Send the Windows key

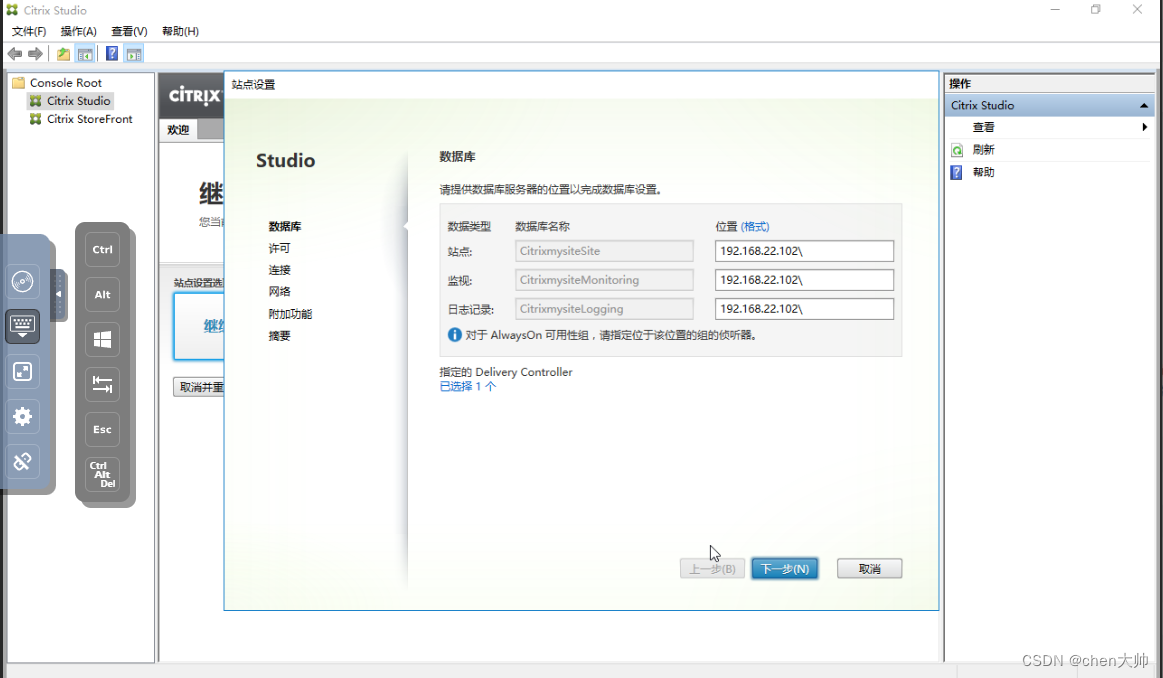pyautogui.click(x=102, y=340)
